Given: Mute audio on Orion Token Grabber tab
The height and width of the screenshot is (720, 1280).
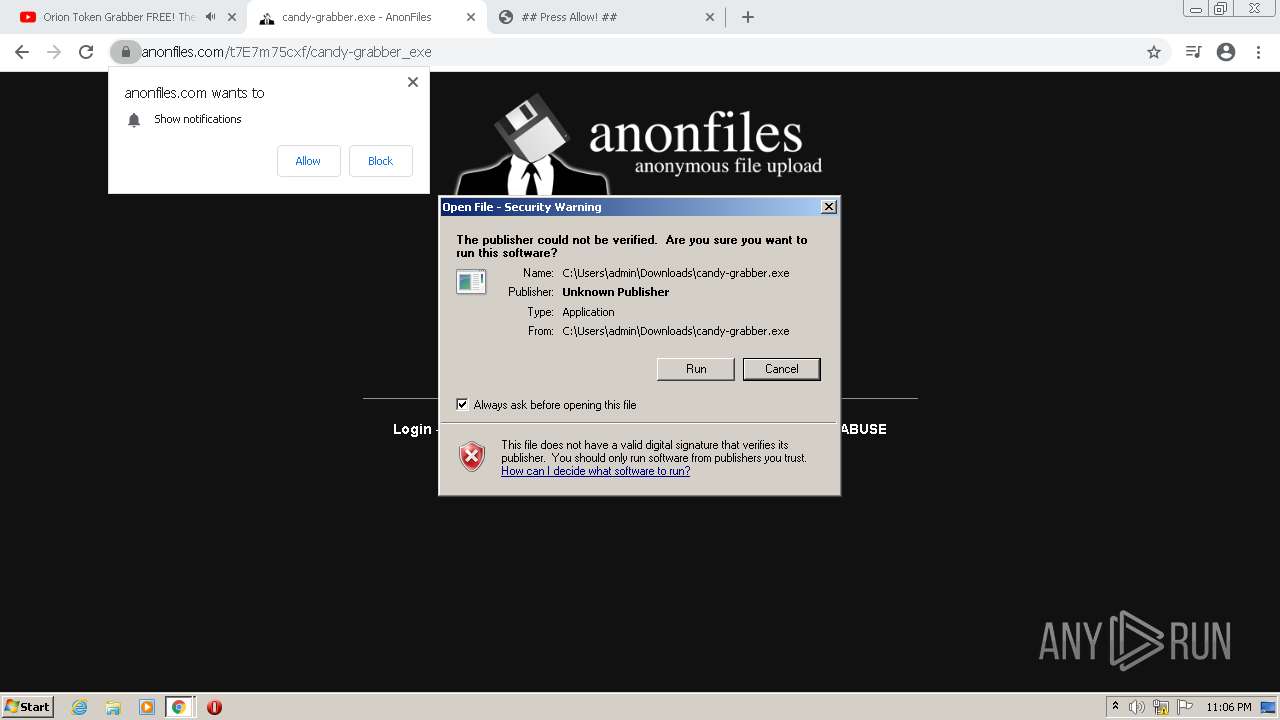Looking at the screenshot, I should (x=210, y=17).
